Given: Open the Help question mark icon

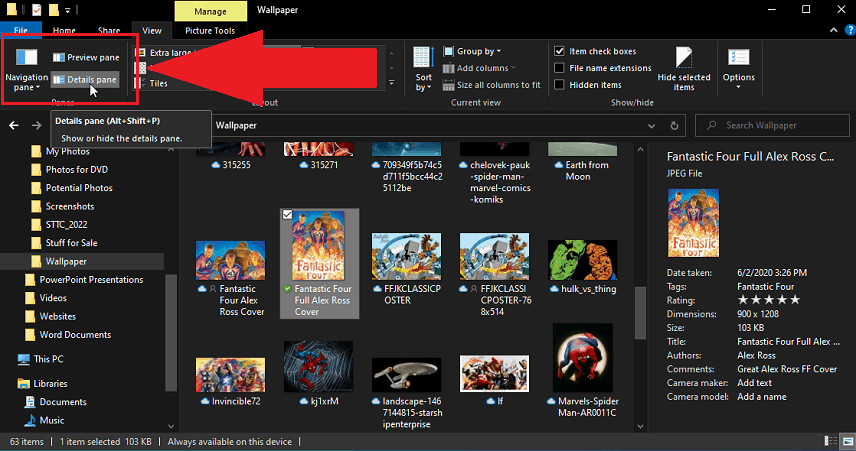Looking at the screenshot, I should point(850,31).
